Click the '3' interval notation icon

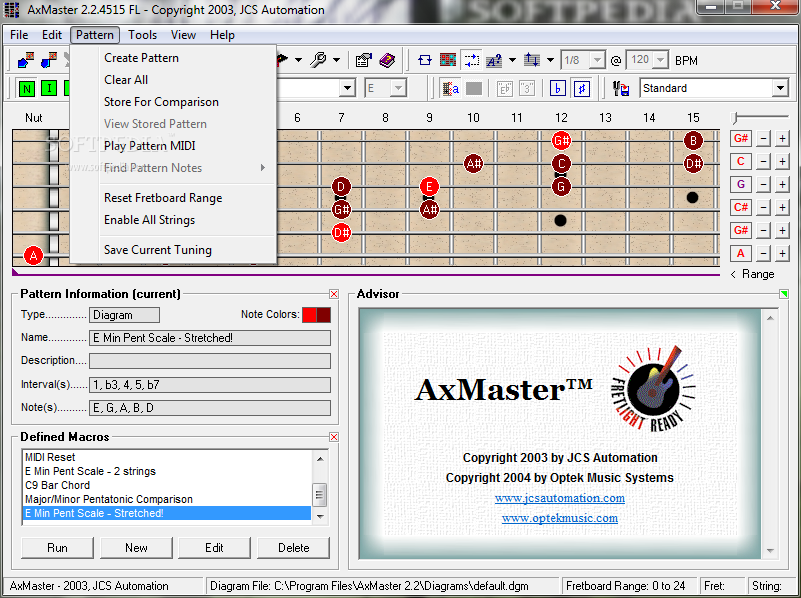click(527, 88)
